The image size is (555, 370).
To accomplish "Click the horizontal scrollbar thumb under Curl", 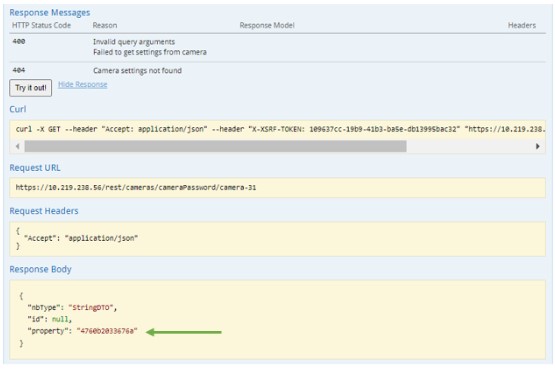I will point(215,146).
